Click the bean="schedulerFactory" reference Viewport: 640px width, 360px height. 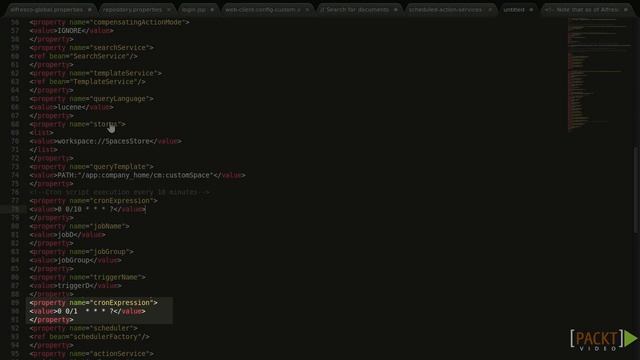click(x=96, y=337)
